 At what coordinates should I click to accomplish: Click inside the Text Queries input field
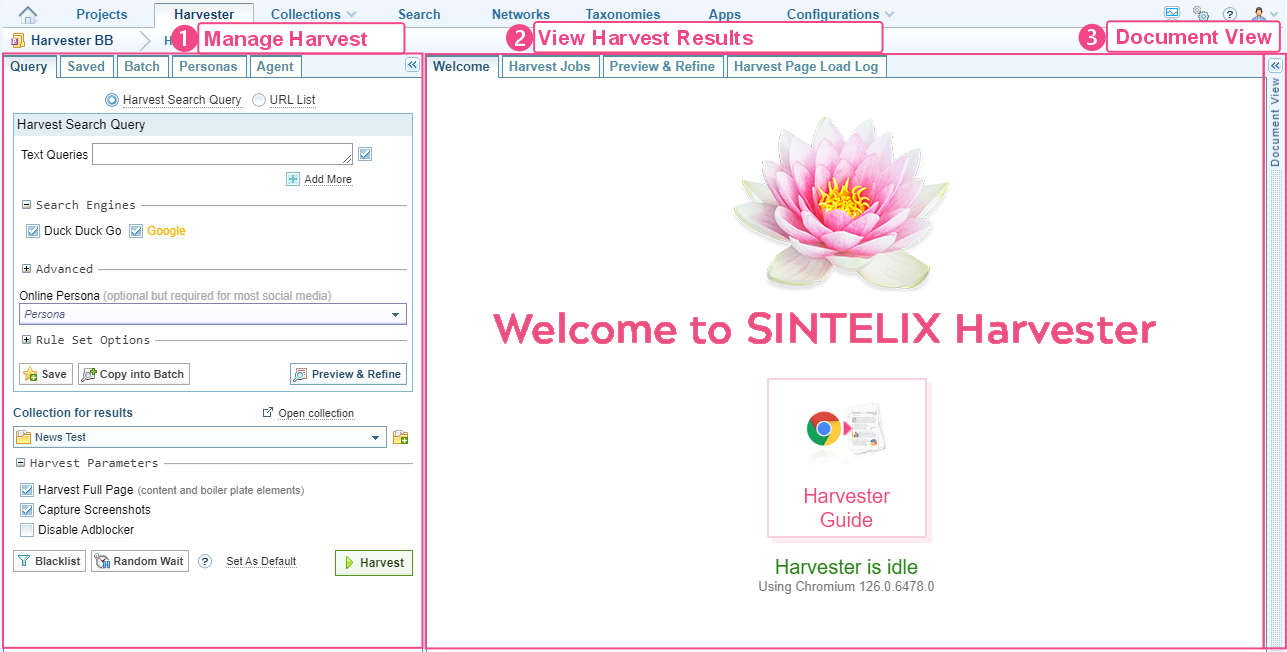[x=222, y=154]
